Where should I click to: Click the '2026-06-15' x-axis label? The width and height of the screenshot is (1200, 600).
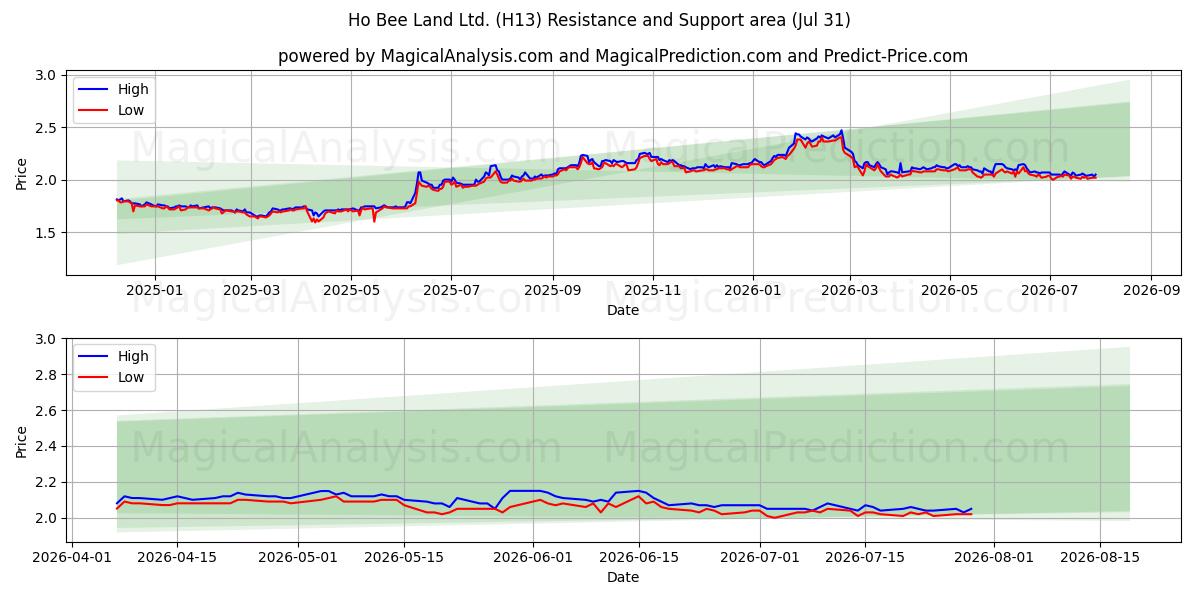[638, 558]
